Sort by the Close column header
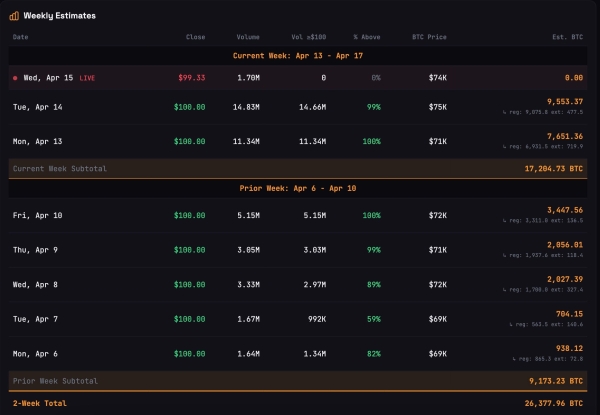 195,37
